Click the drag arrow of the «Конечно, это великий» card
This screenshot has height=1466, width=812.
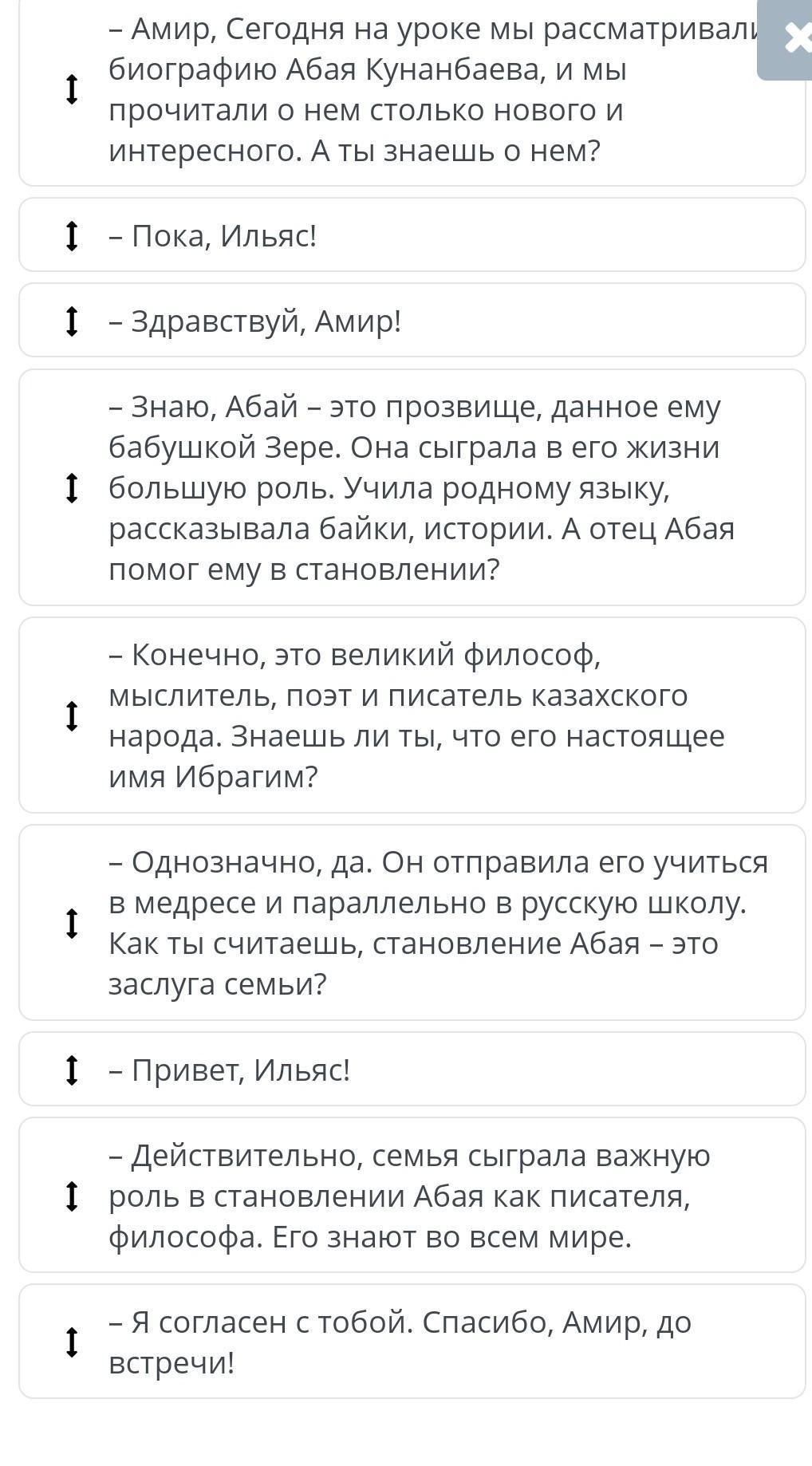tap(72, 715)
